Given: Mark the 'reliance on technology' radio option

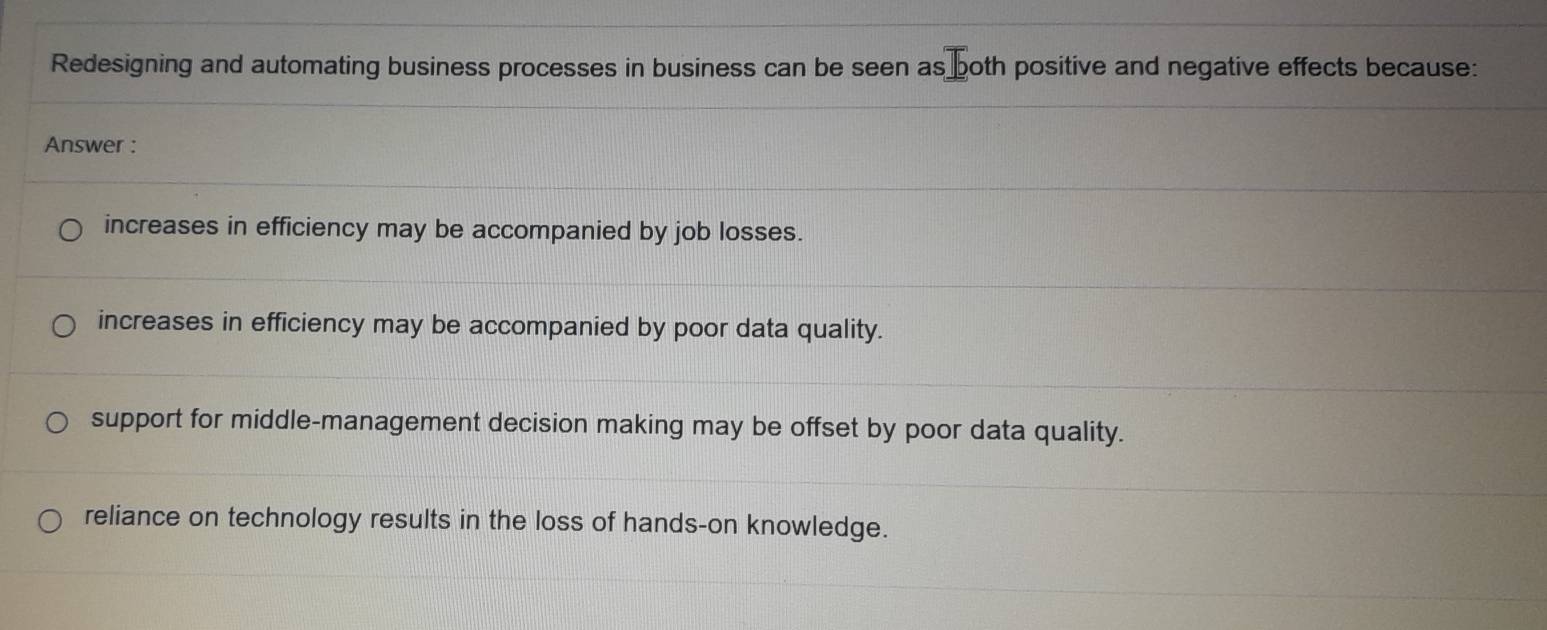Looking at the screenshot, I should 50,520.
